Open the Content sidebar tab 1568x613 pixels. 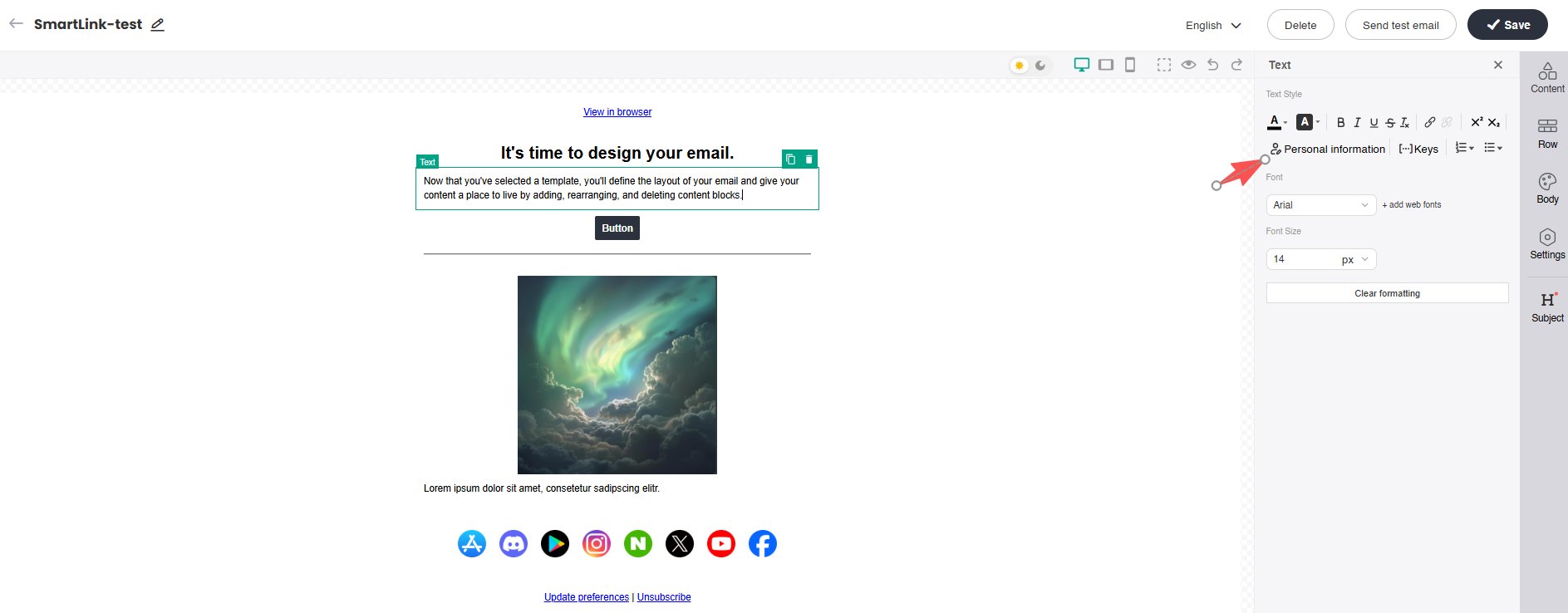(1547, 77)
